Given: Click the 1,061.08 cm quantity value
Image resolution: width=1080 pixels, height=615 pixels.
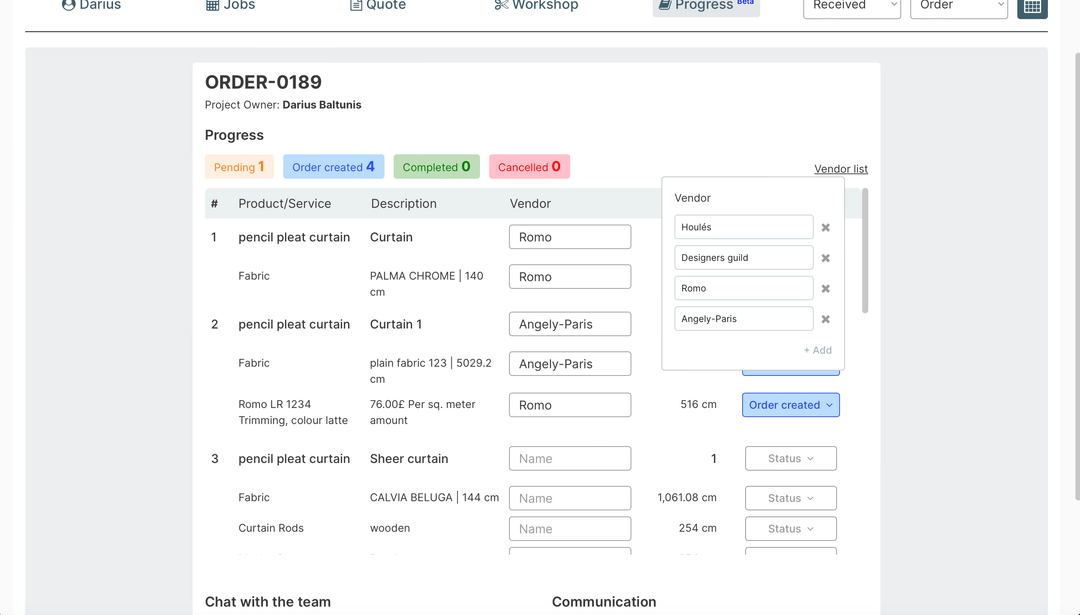Looking at the screenshot, I should click(x=687, y=497).
